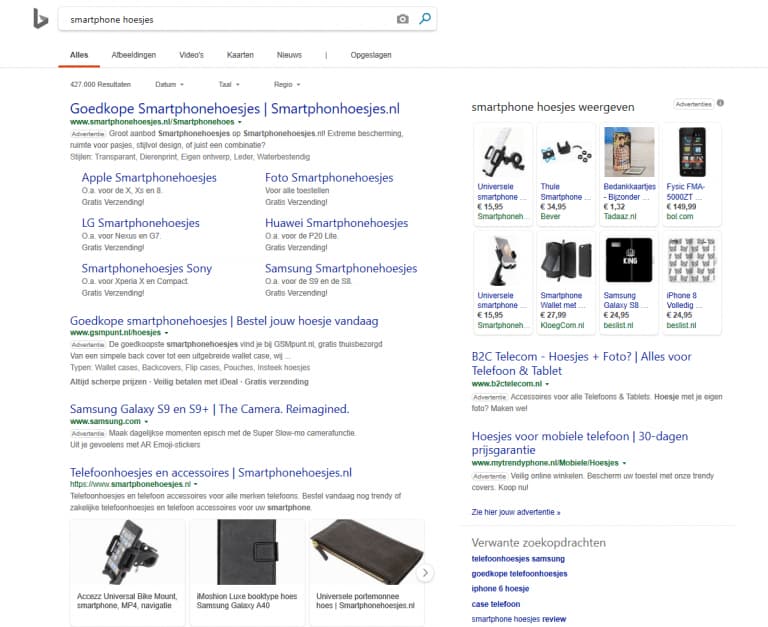Open the Nieuws tab

tap(289, 55)
